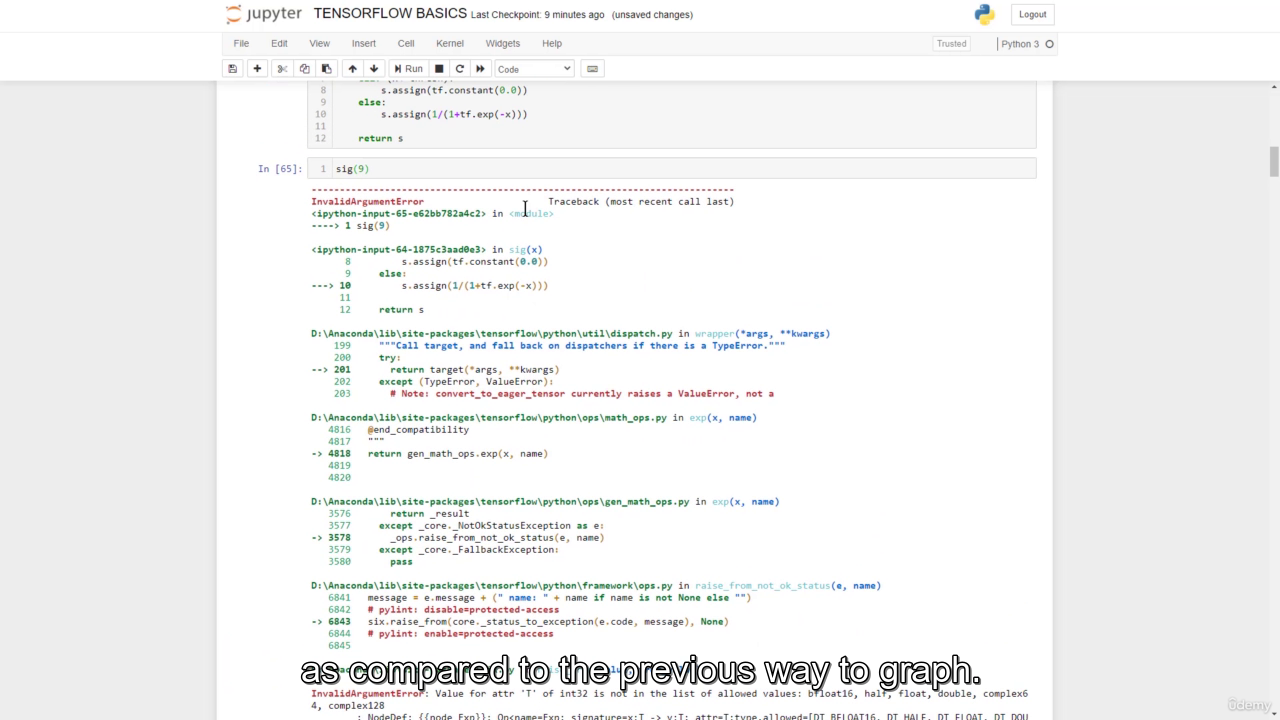Click the InvalidArgumentError heading in traceback
Viewport: 1280px width, 720px height.
pos(367,201)
